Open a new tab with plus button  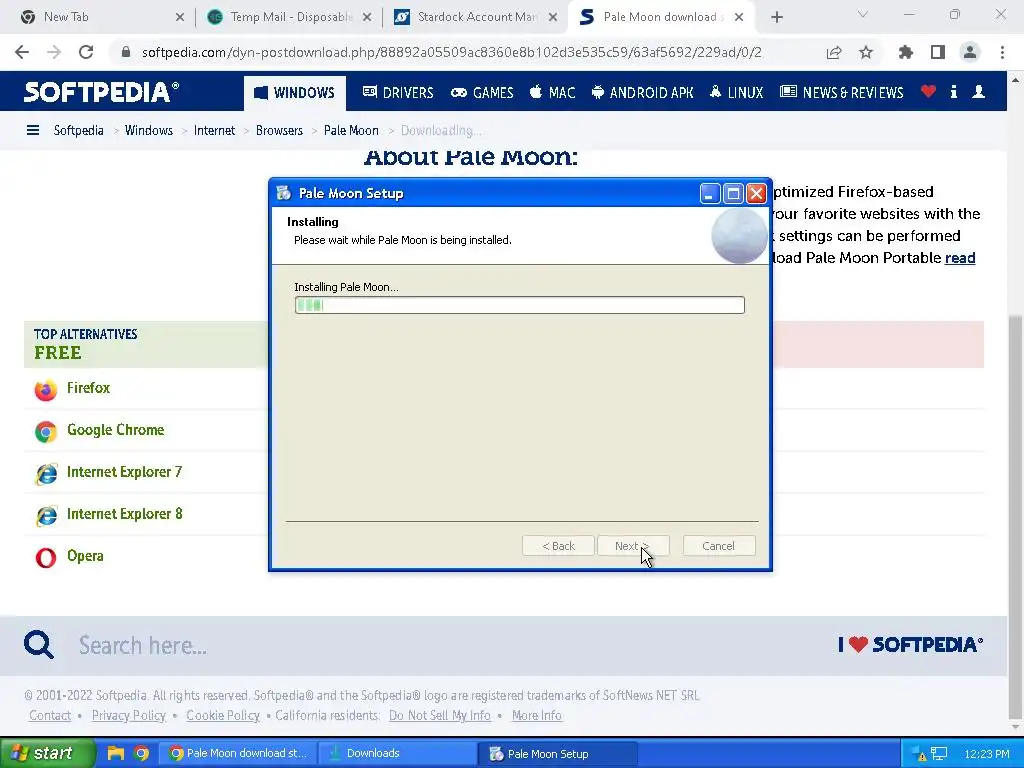click(x=776, y=17)
